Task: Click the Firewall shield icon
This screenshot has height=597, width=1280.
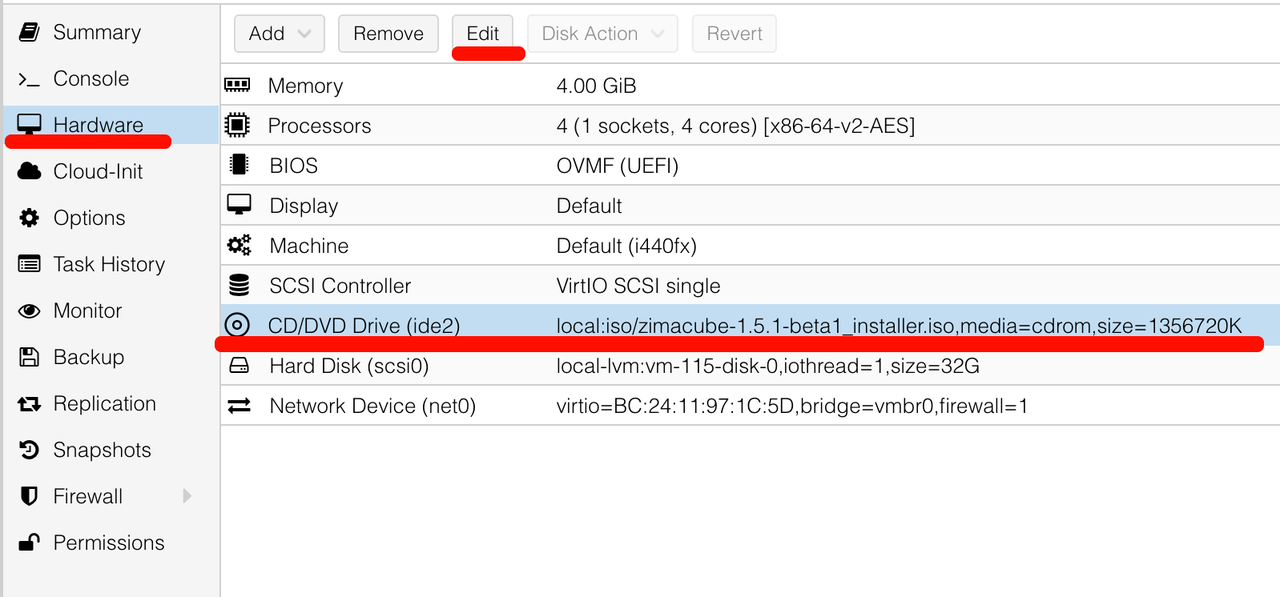Action: [29, 496]
